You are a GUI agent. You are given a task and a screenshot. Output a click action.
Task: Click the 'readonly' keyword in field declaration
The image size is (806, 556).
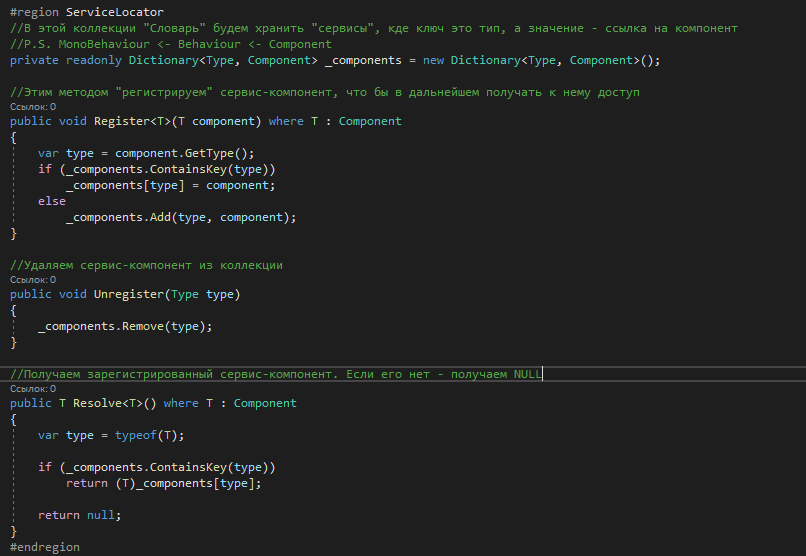click(94, 61)
